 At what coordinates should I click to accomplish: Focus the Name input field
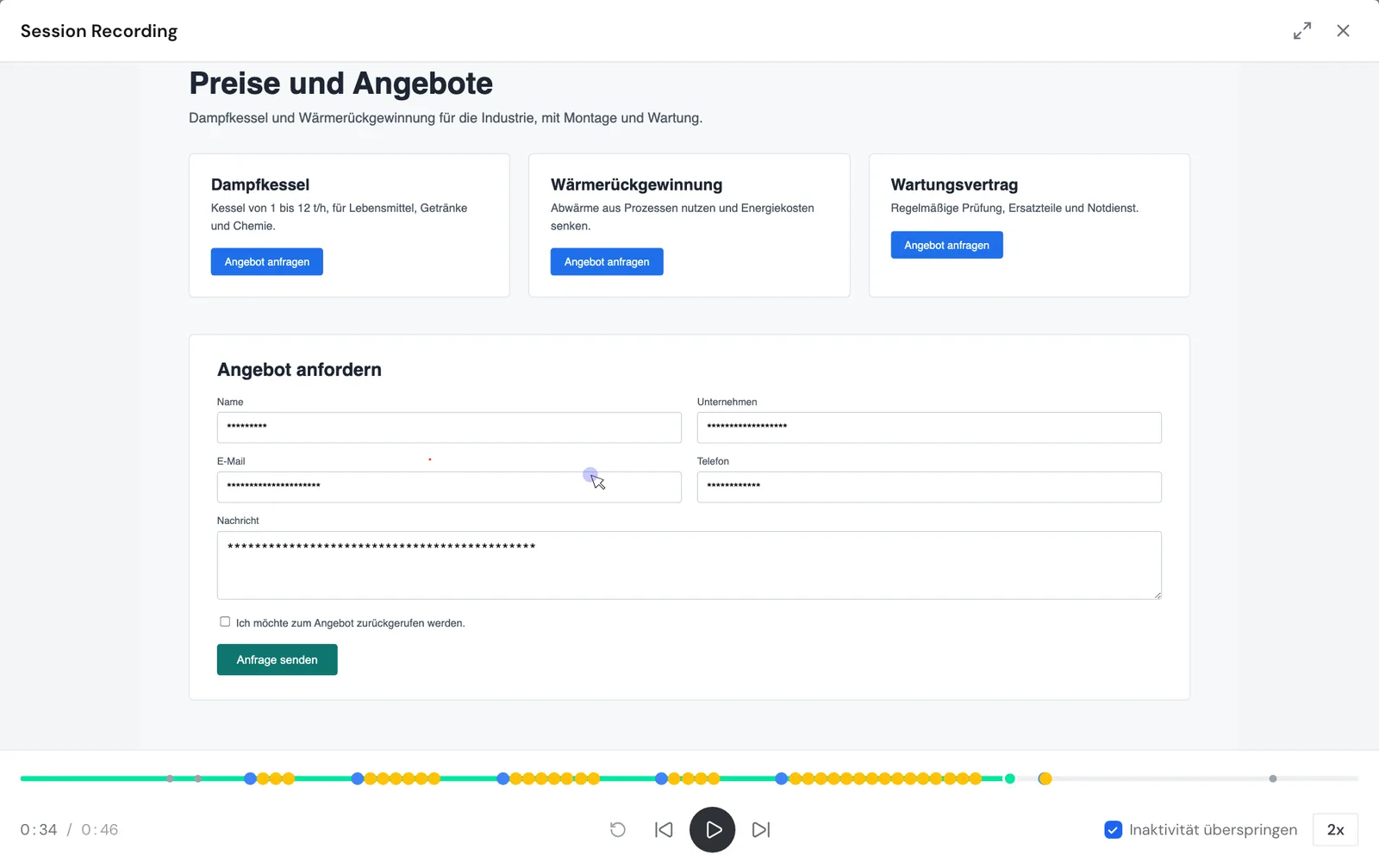point(449,428)
